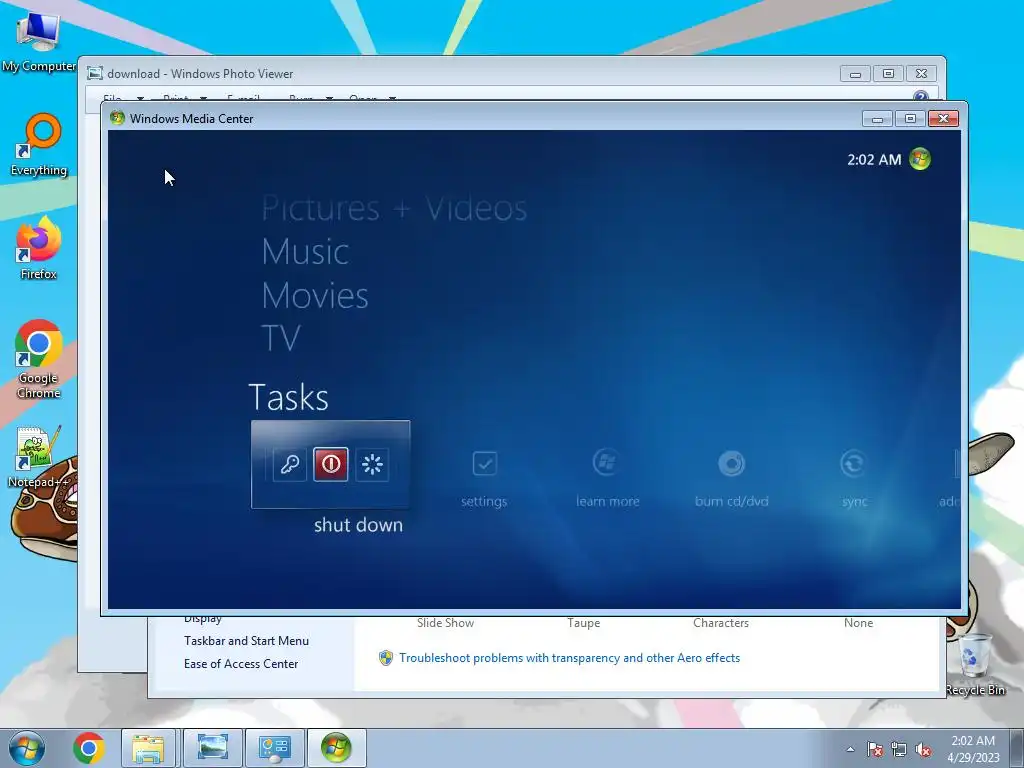Click the Windows Media Center title bar icon
Viewport: 1024px width, 768px height.
118,118
